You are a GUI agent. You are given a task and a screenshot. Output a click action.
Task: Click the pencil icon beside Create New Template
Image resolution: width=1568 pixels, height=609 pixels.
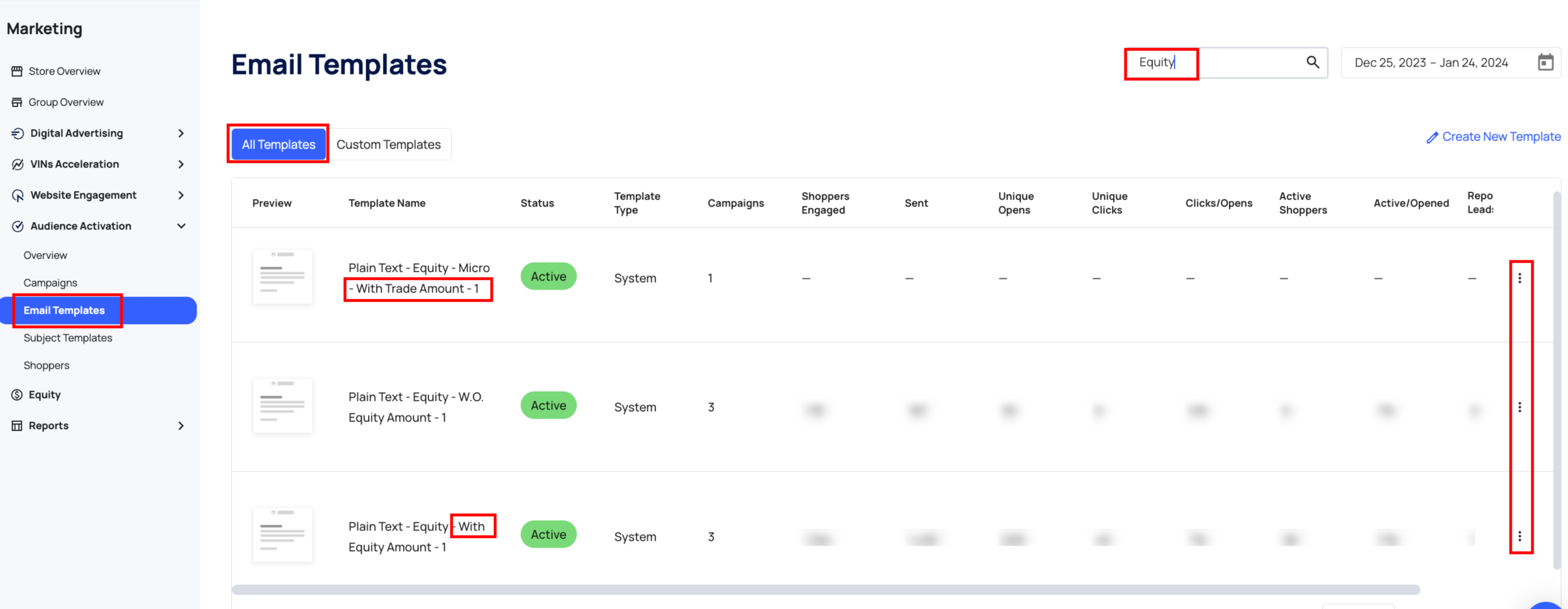pyautogui.click(x=1432, y=138)
